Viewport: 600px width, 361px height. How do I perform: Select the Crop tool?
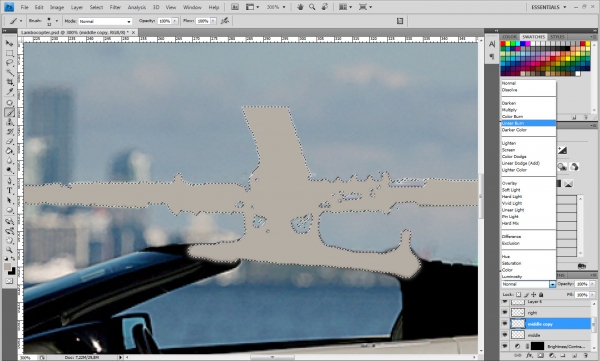9,82
